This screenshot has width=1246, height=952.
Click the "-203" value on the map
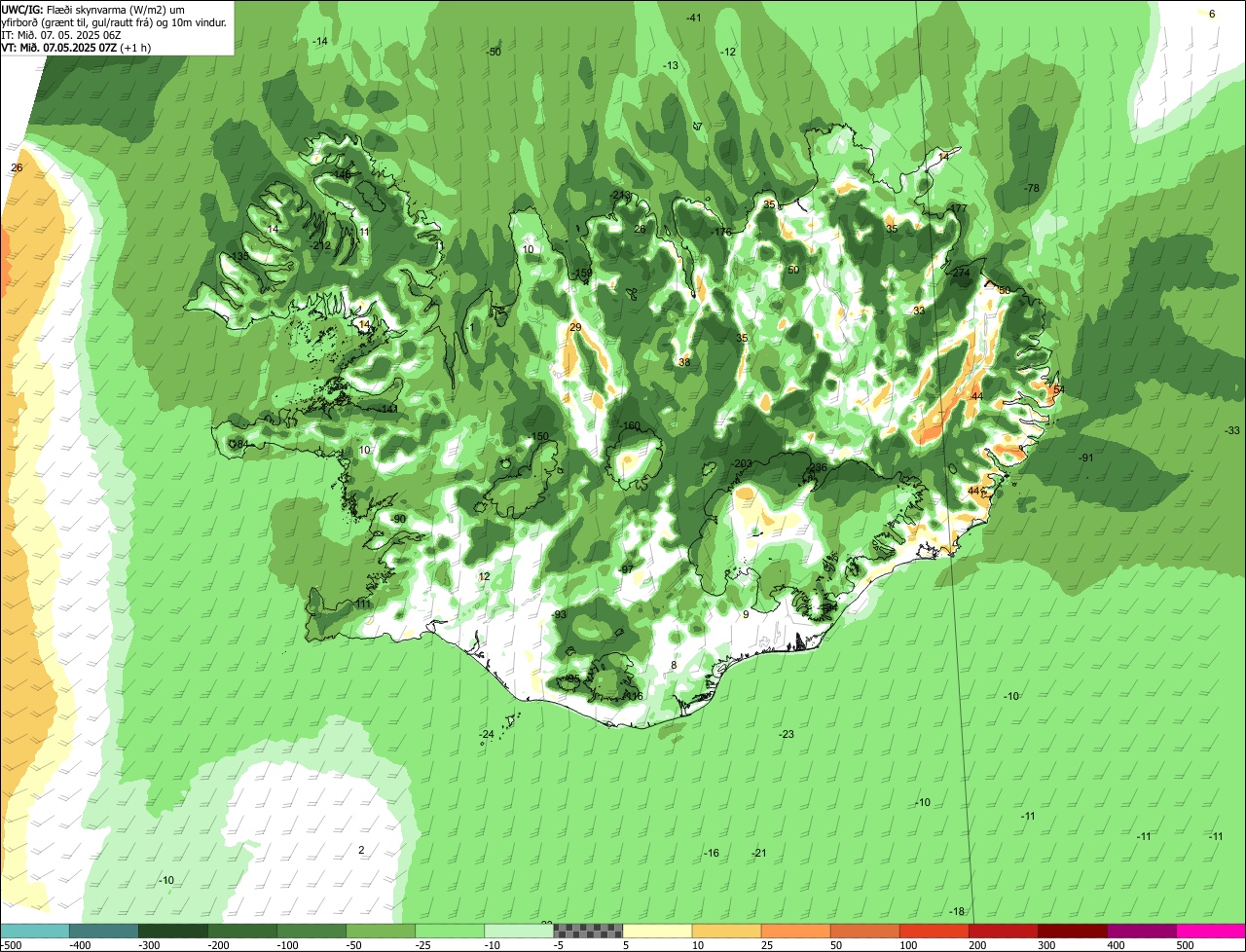coord(743,464)
